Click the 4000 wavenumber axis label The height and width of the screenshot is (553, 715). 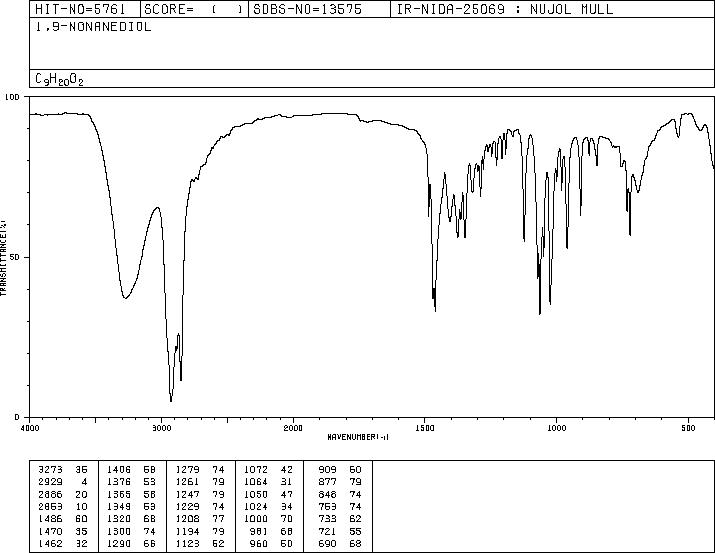point(30,428)
